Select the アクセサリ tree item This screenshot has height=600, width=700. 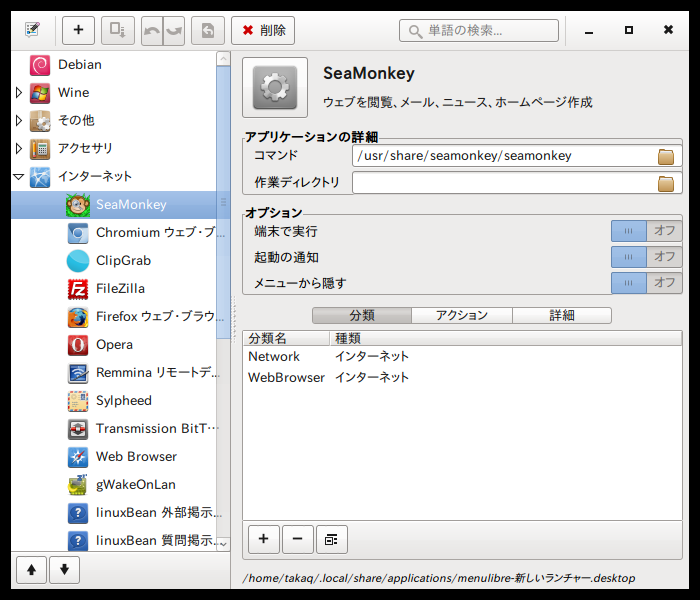point(114,148)
